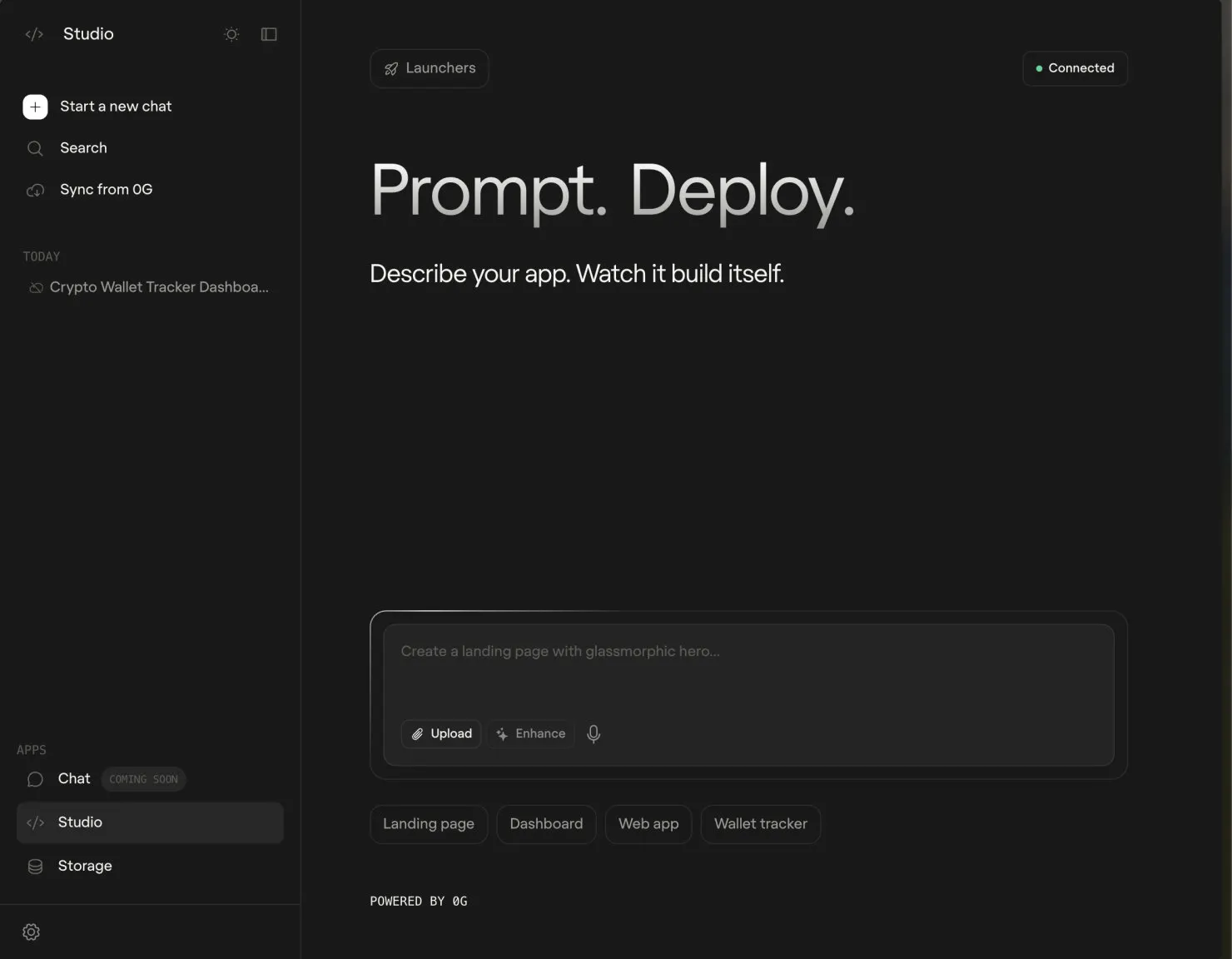Viewport: 1232px width, 959px height.
Task: Click the Enhance prompt button
Action: click(531, 733)
